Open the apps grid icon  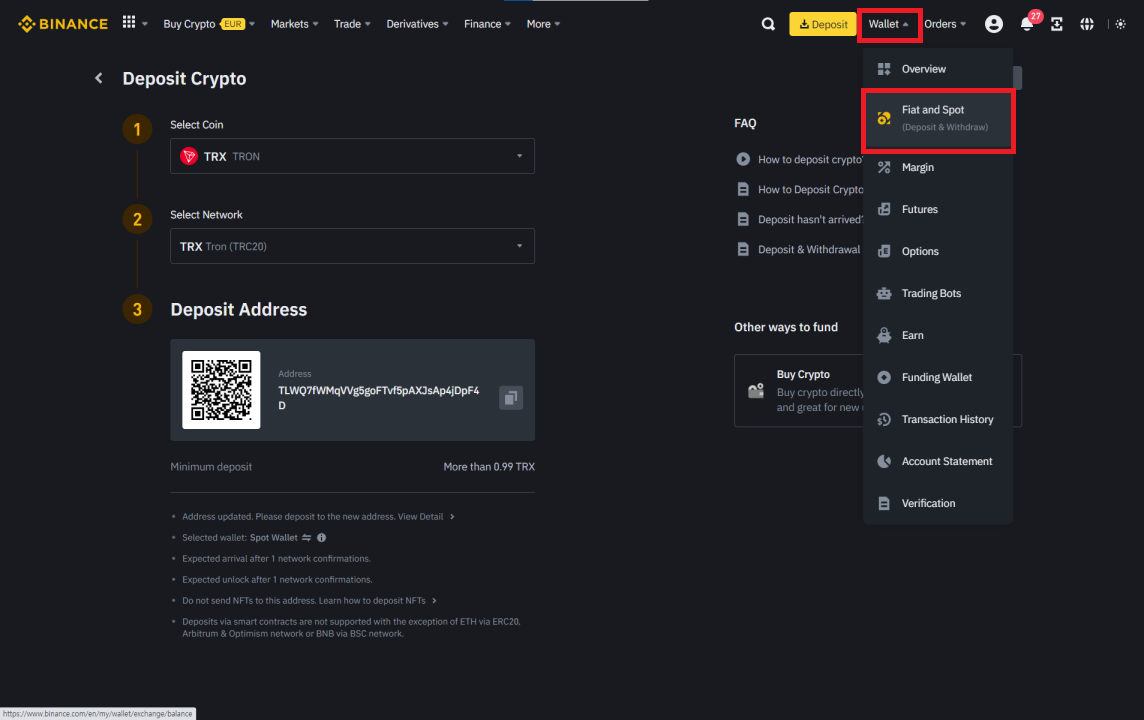pos(129,23)
